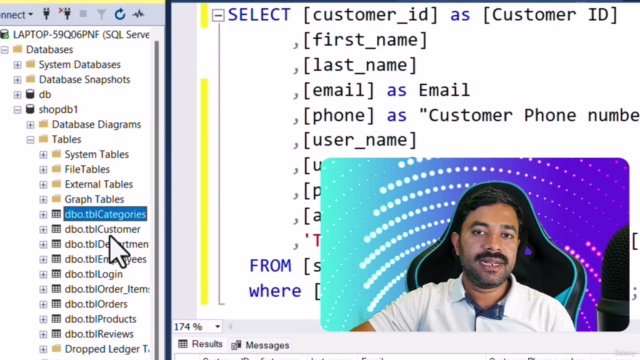Select dbo.tblOrders table
Screen dimensions: 640x360
96,304
